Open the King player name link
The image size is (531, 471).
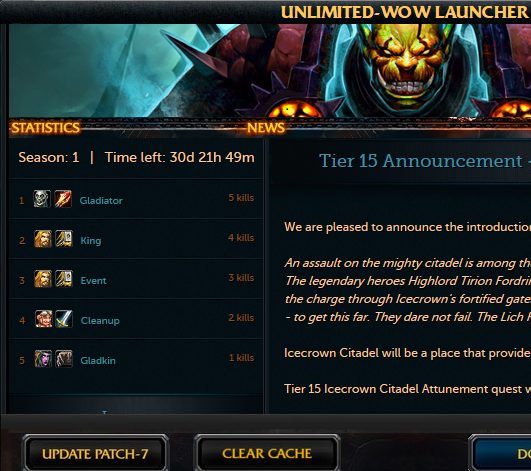91,241
